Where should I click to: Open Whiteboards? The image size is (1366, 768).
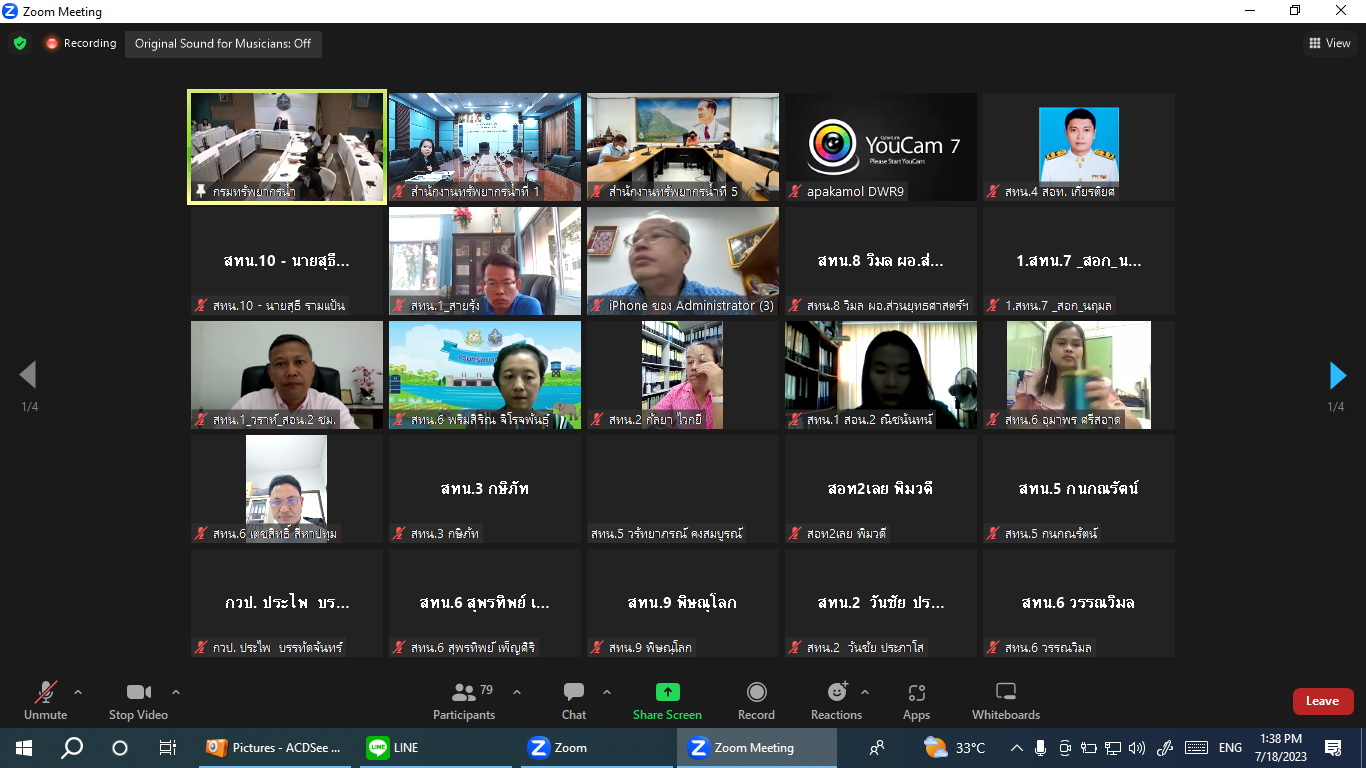1006,700
